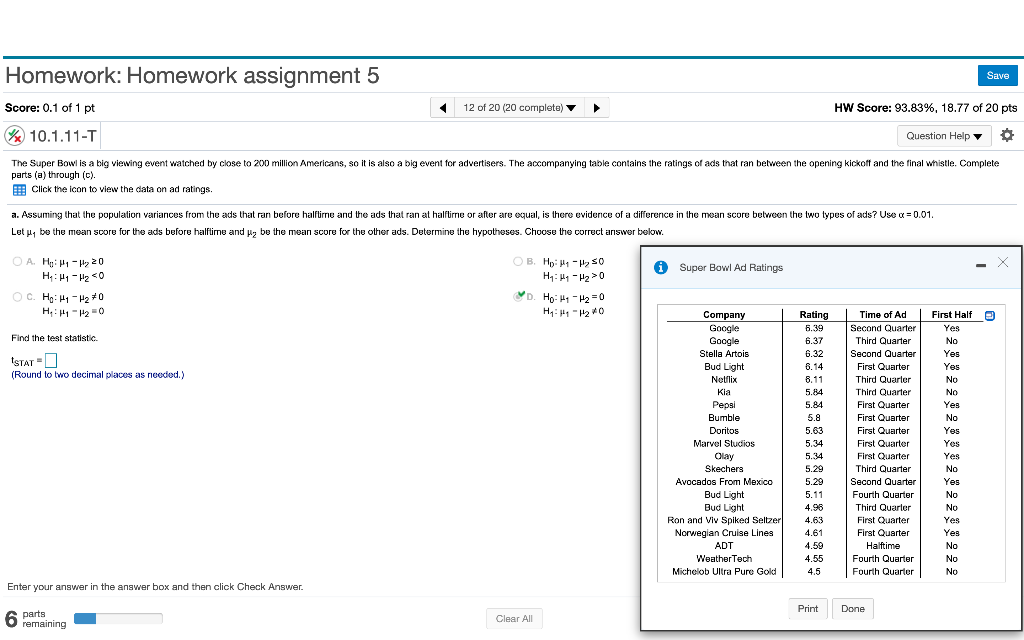Screen dimensions: 1024x640
Task: Select the Ron and Viv Spiked Seltzer cell
Action: tap(724, 520)
